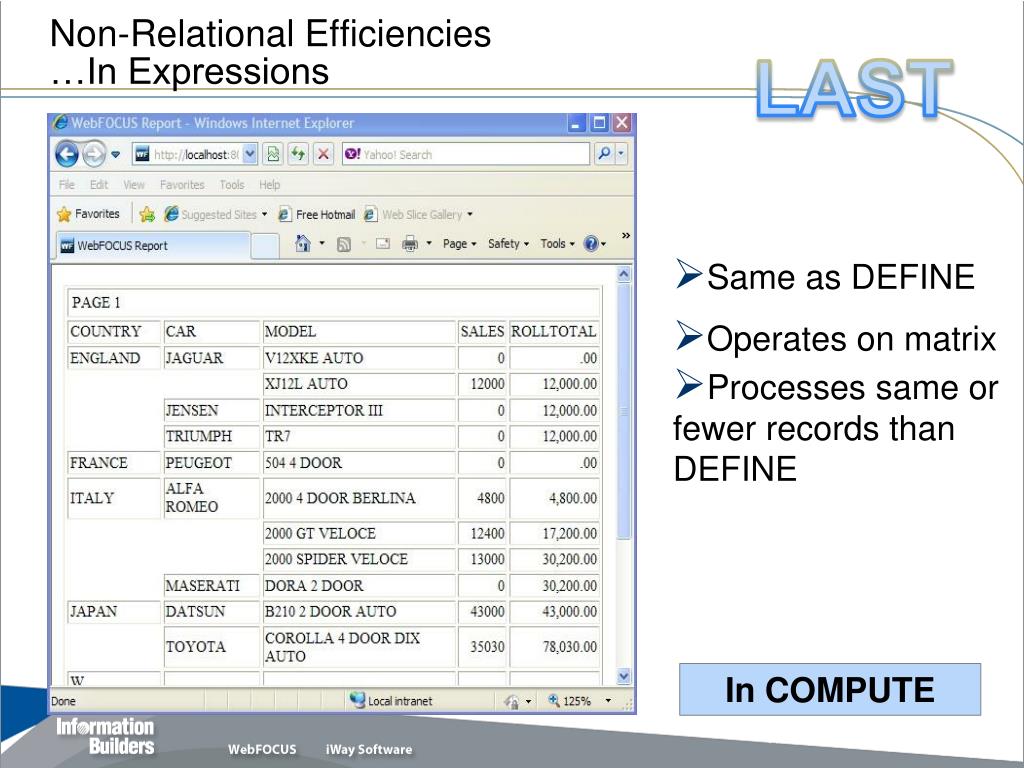Open the command bar Tools dropdown
The height and width of the screenshot is (768, 1024).
tap(557, 244)
